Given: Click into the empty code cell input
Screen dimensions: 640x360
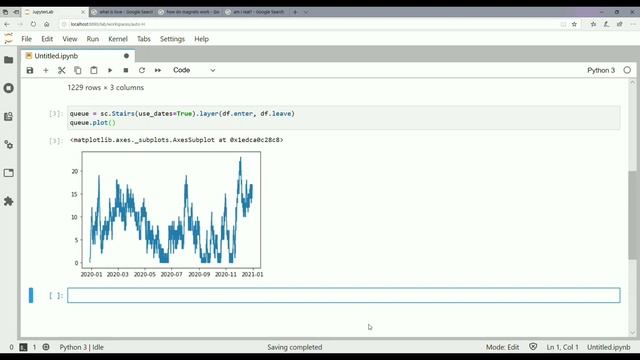Looking at the screenshot, I should (x=344, y=296).
